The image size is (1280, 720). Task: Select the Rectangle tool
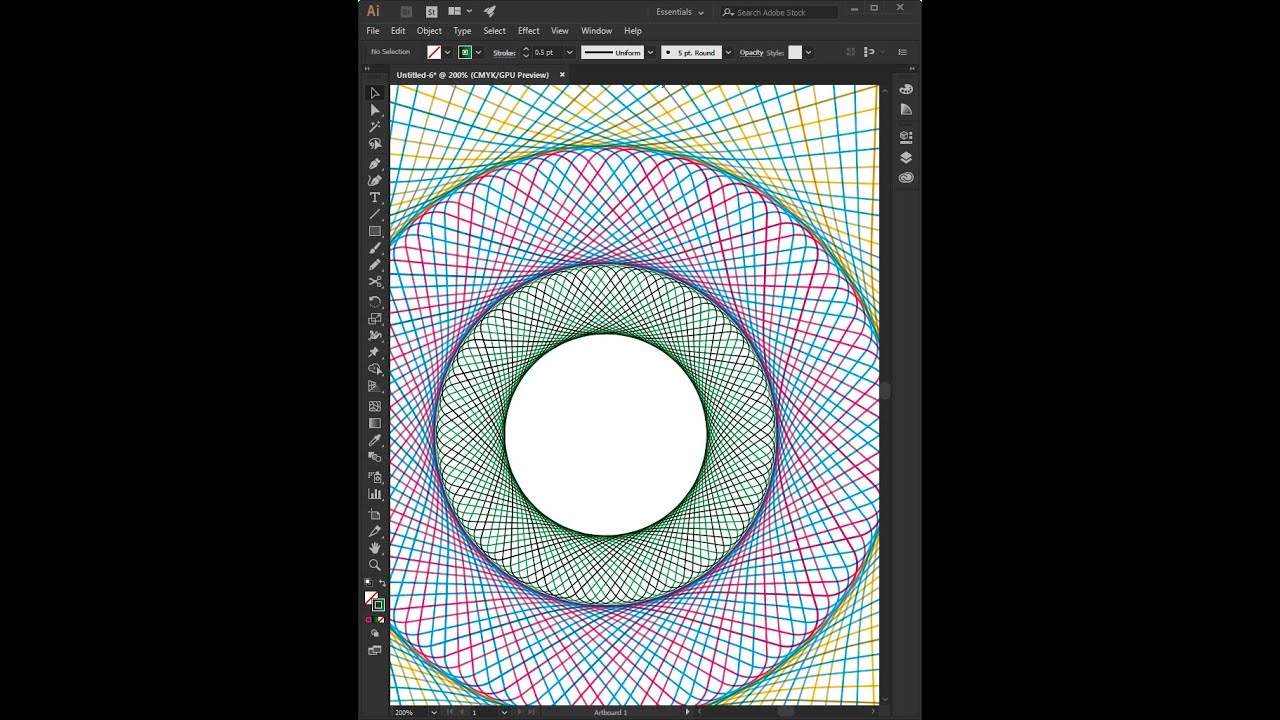[375, 231]
